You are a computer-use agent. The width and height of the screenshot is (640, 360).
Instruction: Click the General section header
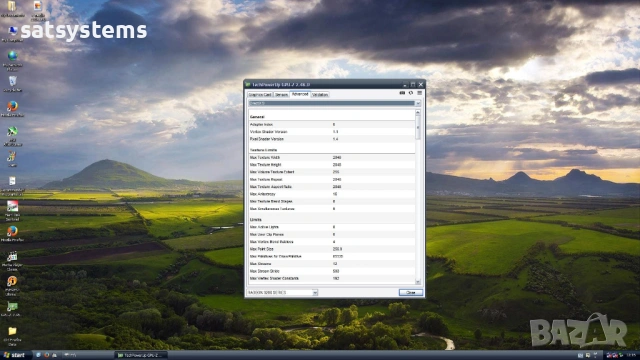coord(257,117)
